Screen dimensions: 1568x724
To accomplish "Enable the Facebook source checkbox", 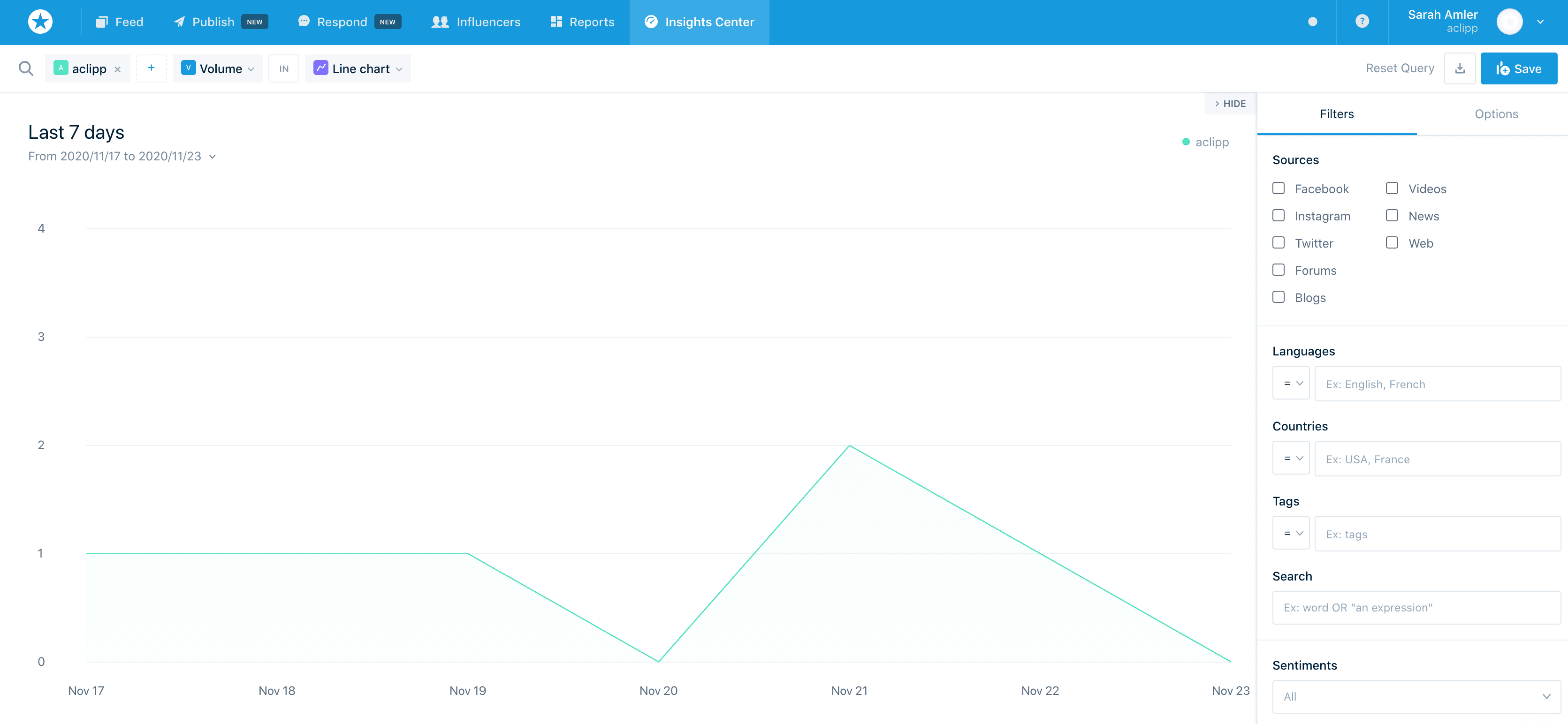I will [x=1278, y=189].
